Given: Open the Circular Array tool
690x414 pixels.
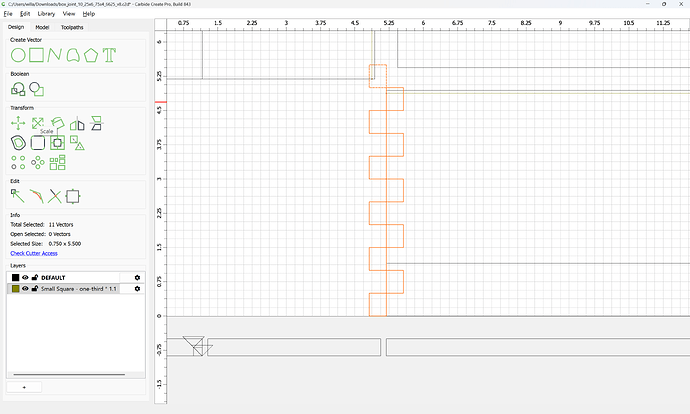Looking at the screenshot, I should pyautogui.click(x=38, y=162).
